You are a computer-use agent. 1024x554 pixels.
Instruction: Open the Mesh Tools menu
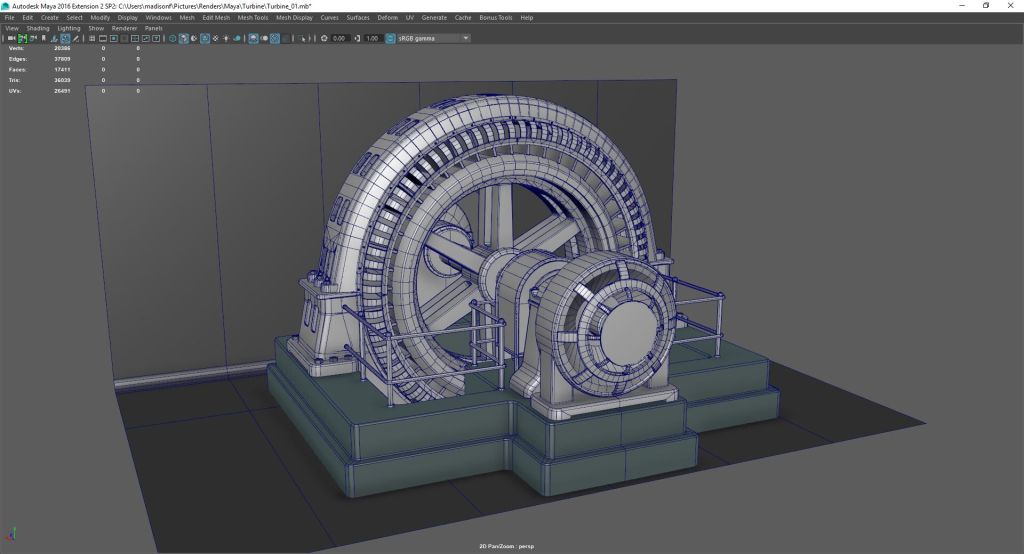[x=252, y=17]
